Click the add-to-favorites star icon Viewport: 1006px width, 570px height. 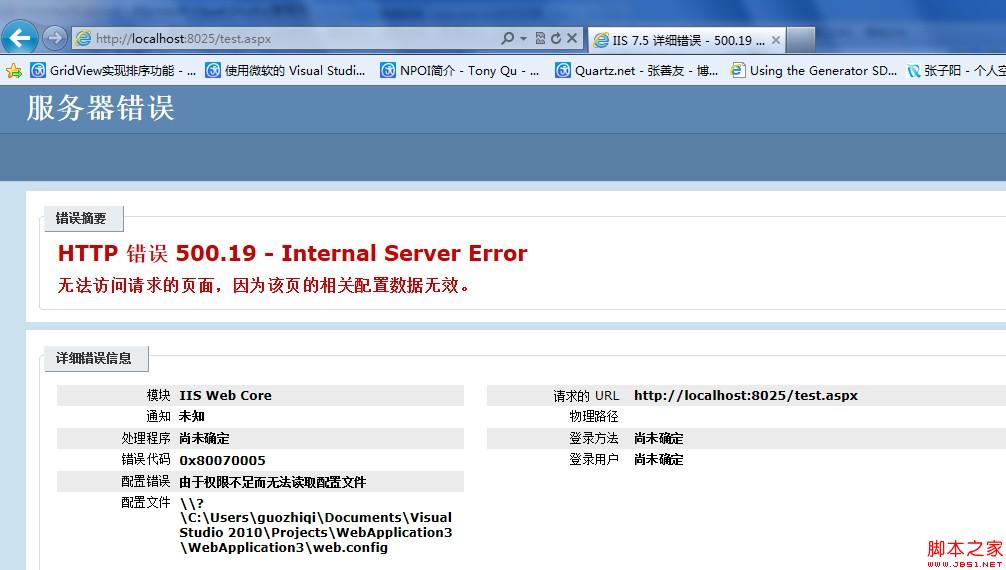(13, 71)
